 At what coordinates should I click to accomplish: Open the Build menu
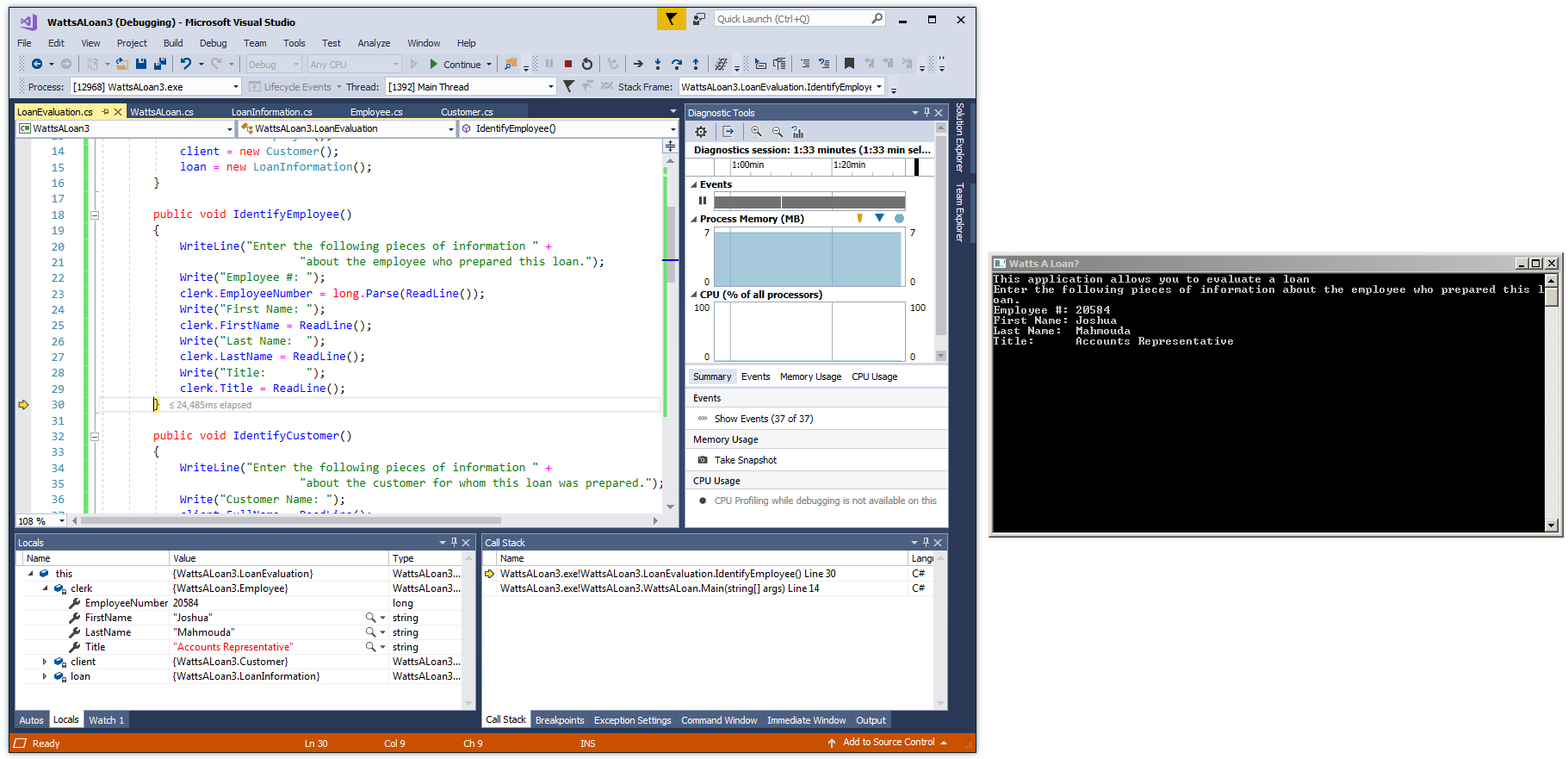click(x=173, y=43)
